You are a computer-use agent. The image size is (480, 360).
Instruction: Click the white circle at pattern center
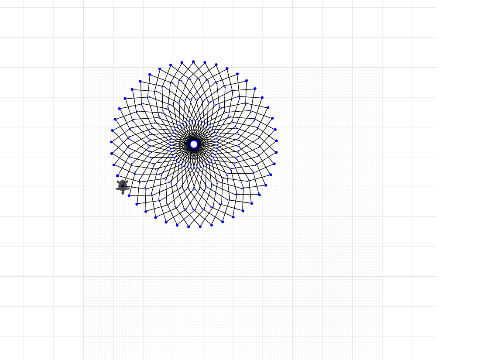pos(194,144)
